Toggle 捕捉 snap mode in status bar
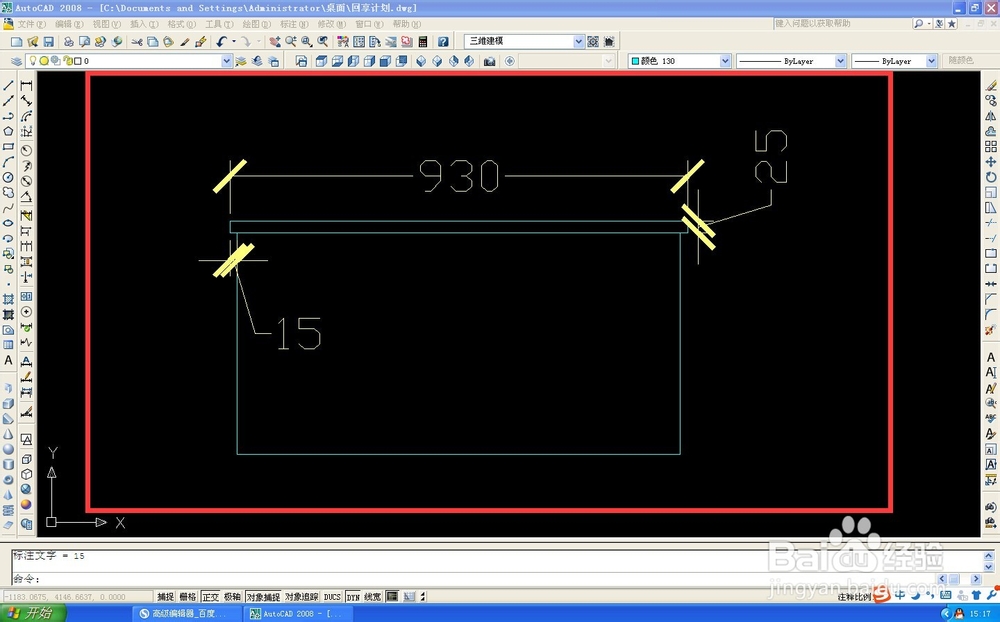The height and width of the screenshot is (622, 1000). [165, 597]
